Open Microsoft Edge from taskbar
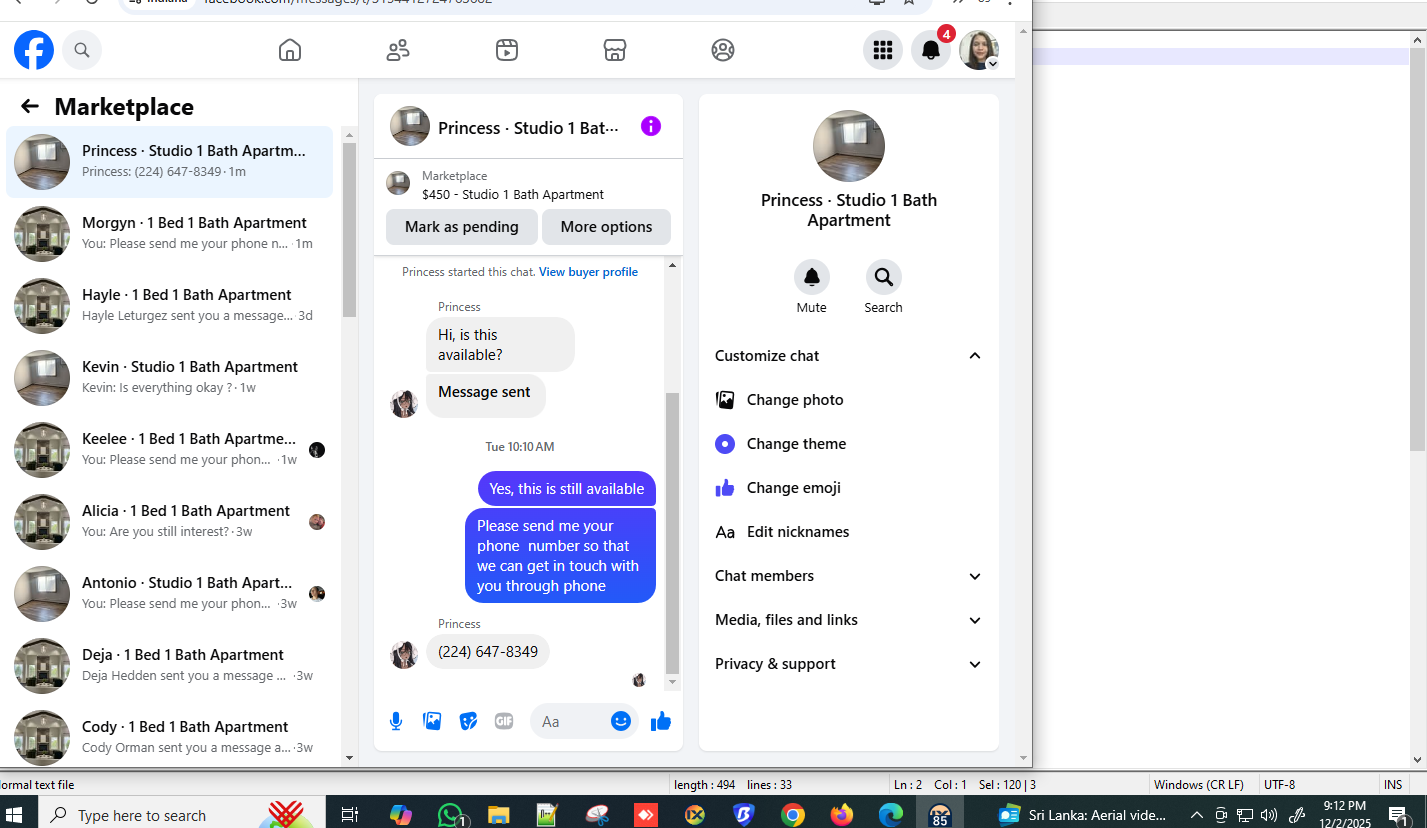Viewport: 1427px width, 828px height. [x=890, y=814]
